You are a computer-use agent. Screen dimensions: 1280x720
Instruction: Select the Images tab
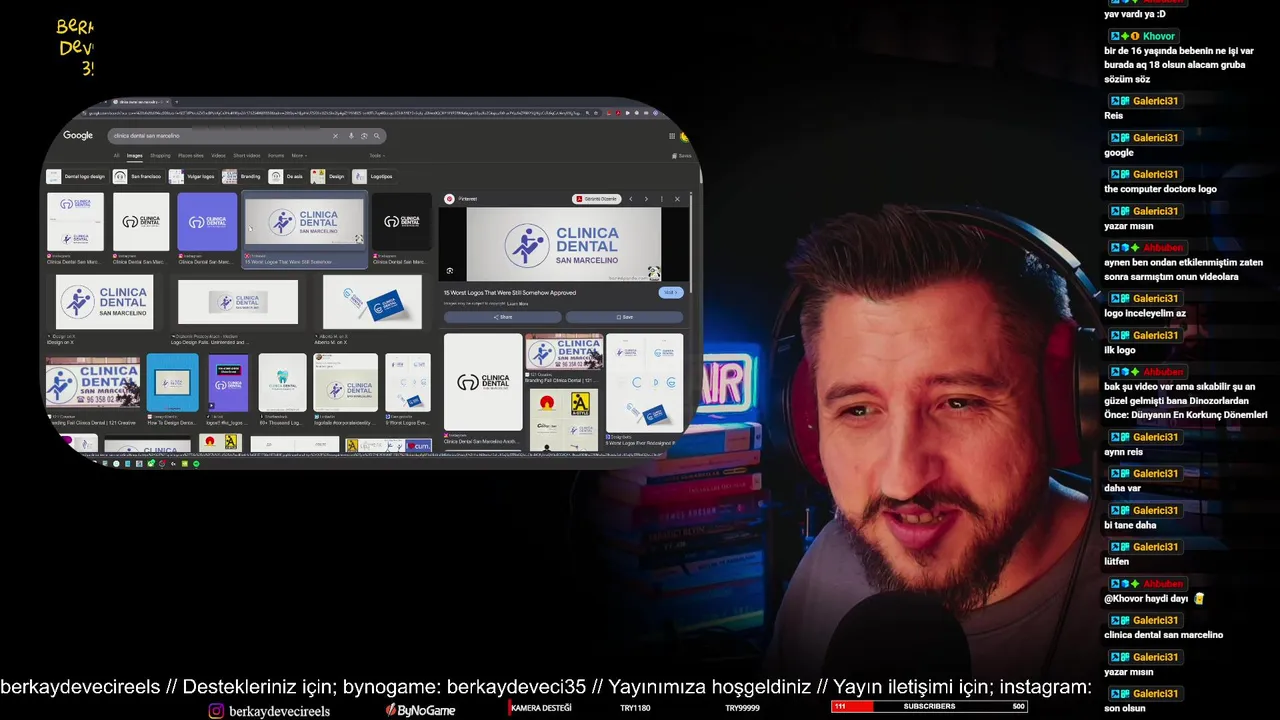(x=134, y=156)
